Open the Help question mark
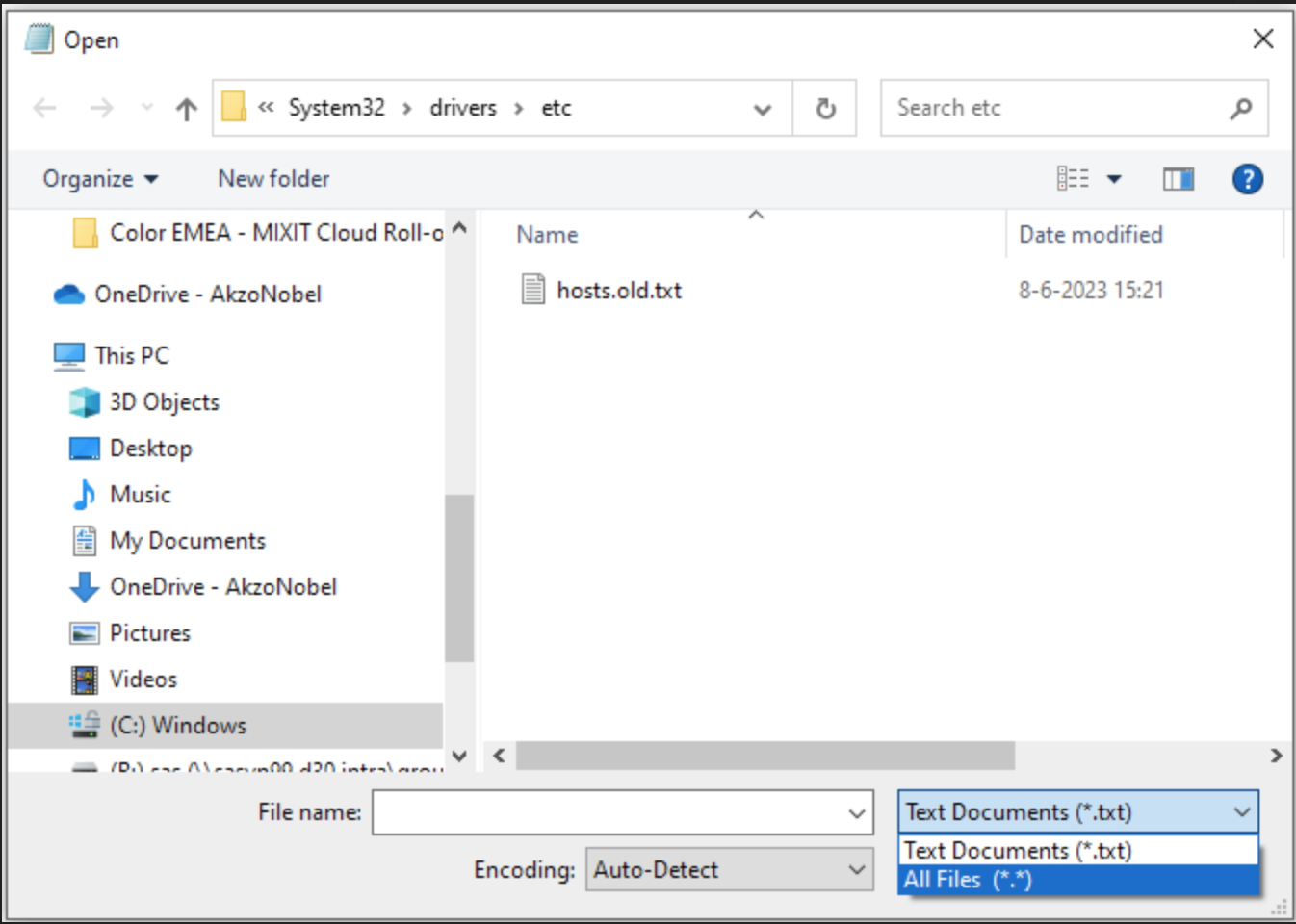Viewport: 1296px width, 924px height. pos(1247,178)
